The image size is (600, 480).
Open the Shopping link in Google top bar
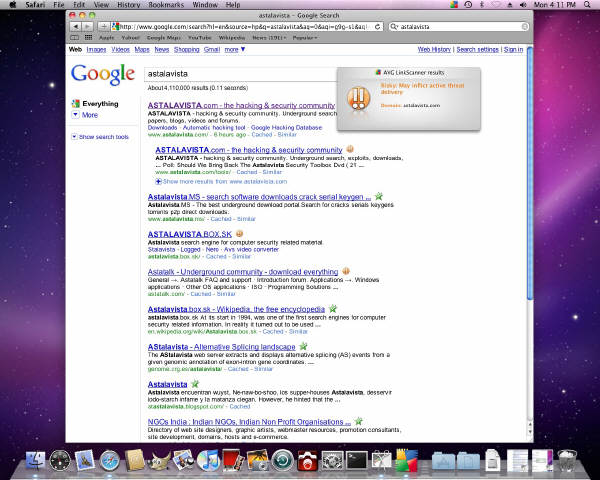[x=186, y=49]
